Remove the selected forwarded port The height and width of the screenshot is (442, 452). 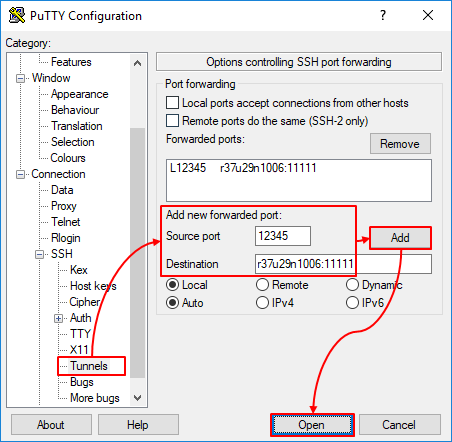tap(400, 144)
